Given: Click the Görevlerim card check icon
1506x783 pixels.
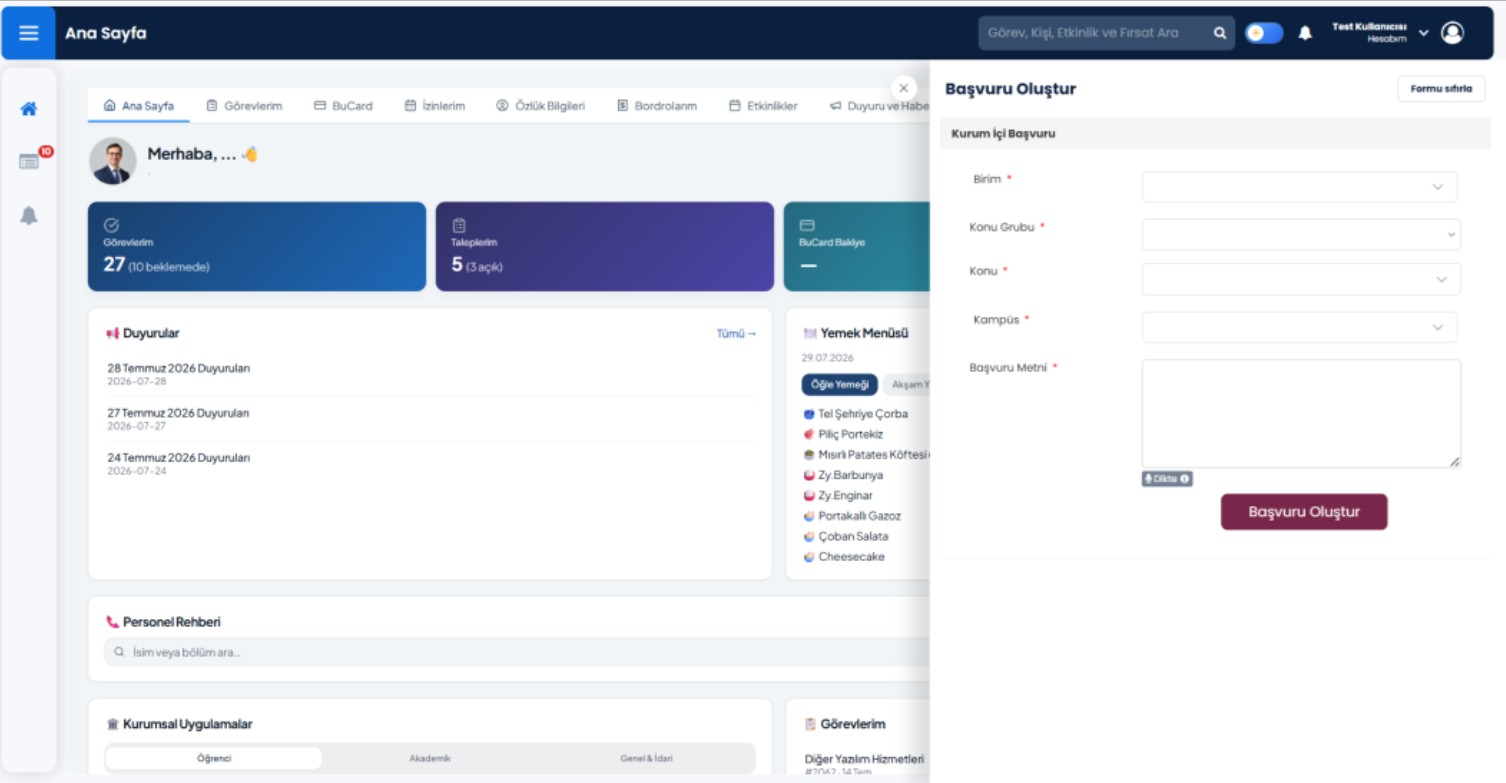Looking at the screenshot, I should [111, 226].
